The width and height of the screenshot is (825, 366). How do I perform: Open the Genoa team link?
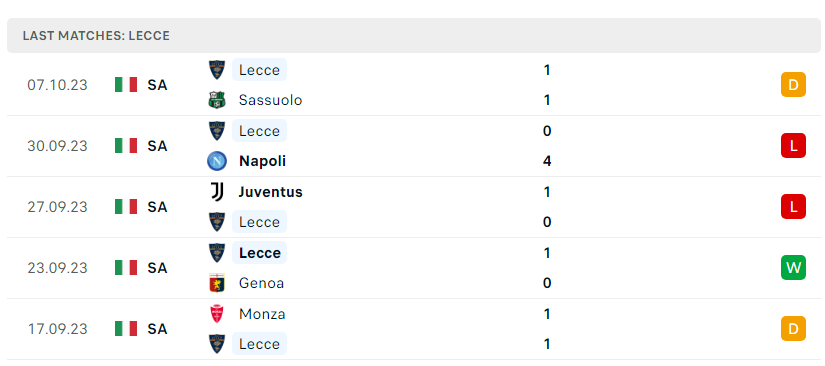(261, 283)
